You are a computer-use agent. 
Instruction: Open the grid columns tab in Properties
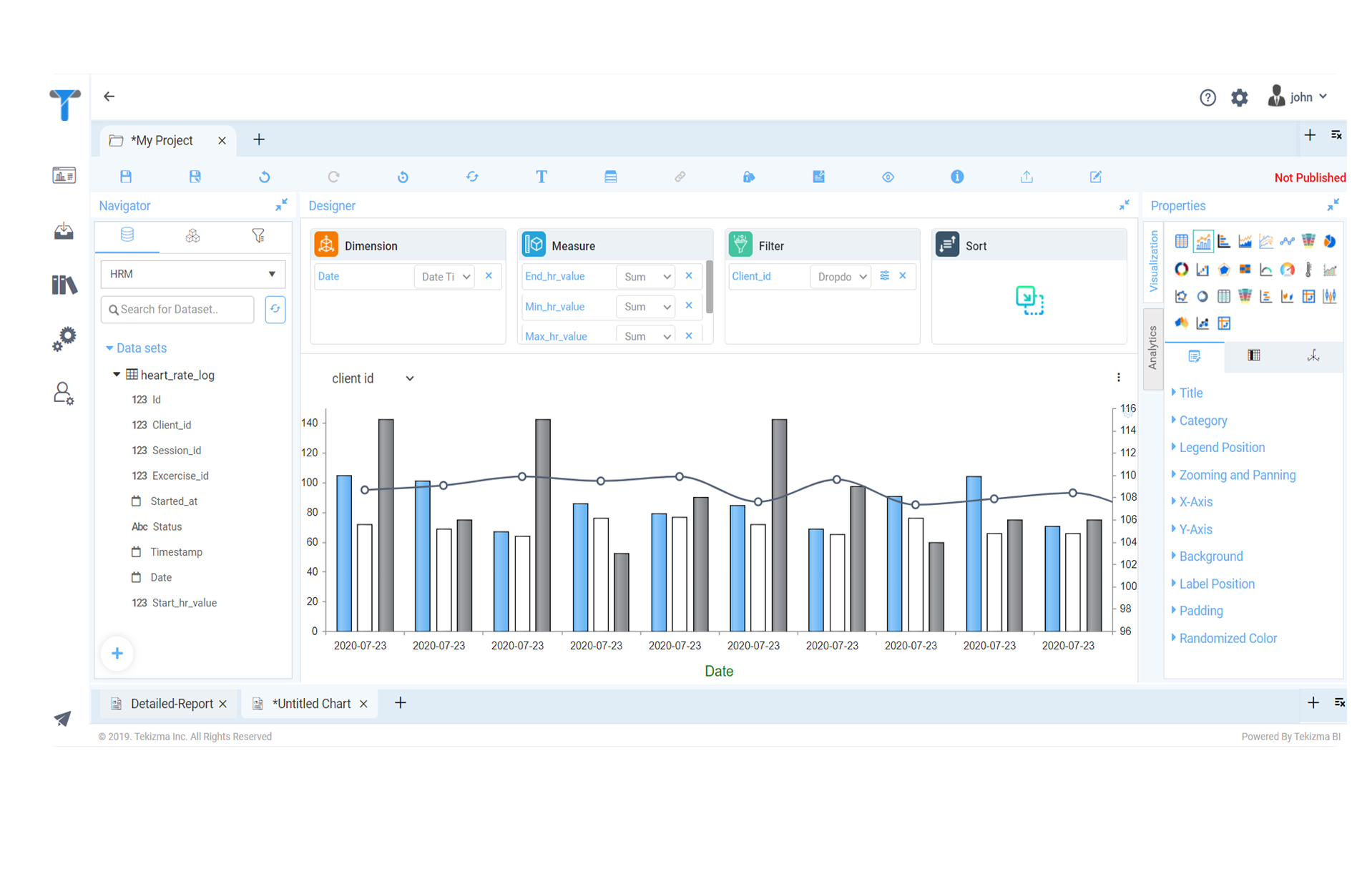[1253, 356]
